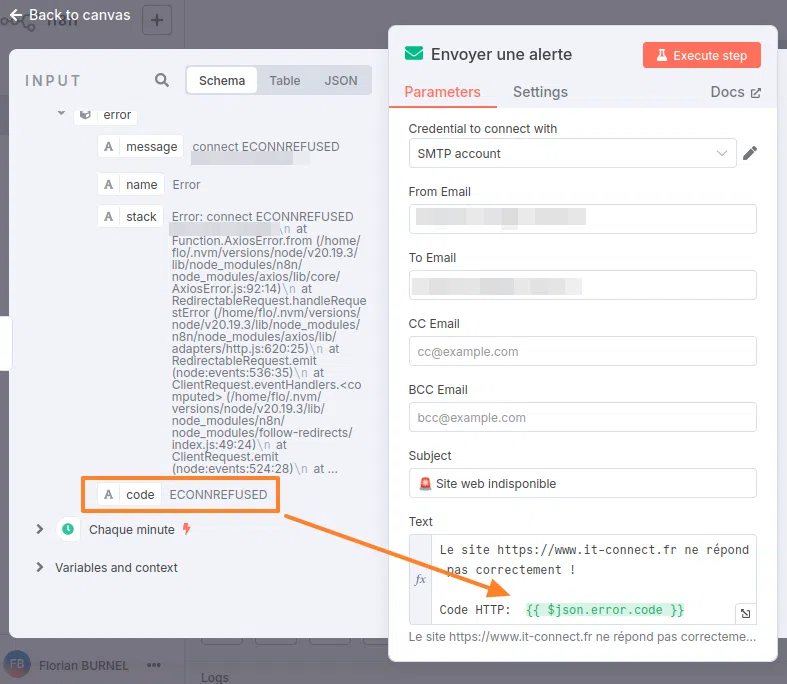Viewport: 787px width, 684px height.
Task: Click the Subject field
Action: (582, 483)
